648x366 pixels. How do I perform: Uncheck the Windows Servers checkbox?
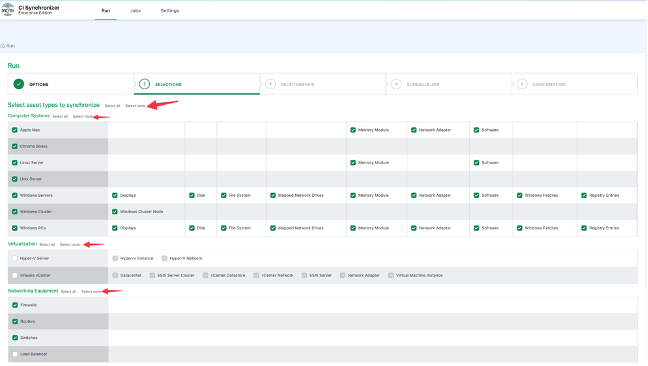tap(15, 195)
